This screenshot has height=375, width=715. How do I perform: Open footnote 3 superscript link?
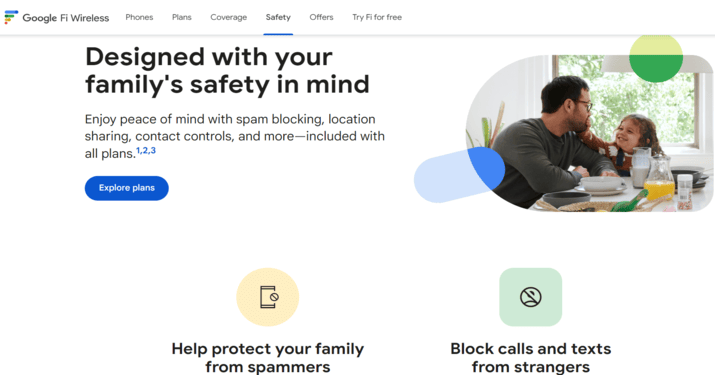pyautogui.click(x=153, y=150)
